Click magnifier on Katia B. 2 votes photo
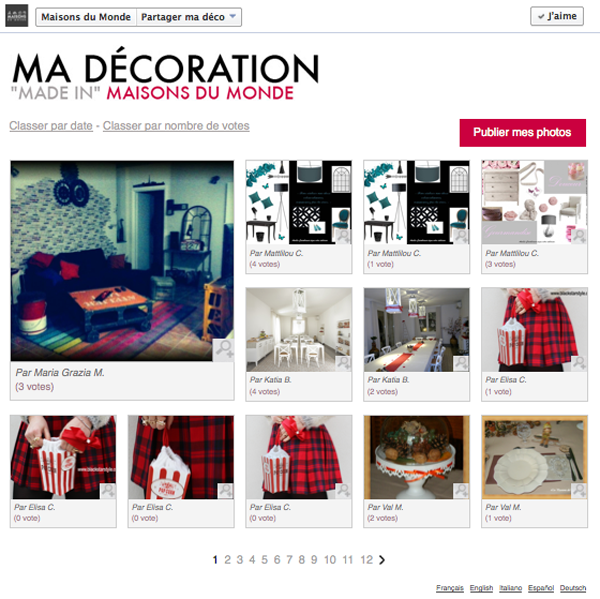This screenshot has width=600, height=599. coord(461,363)
